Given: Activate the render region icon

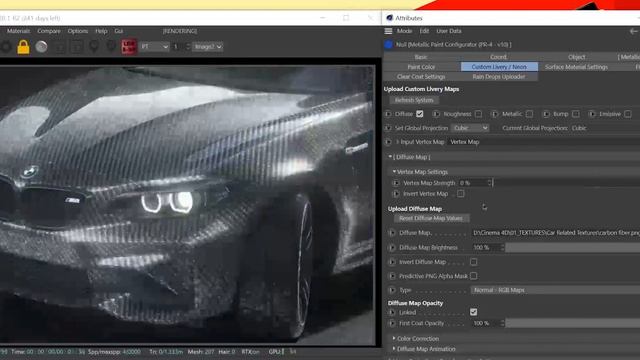Looking at the screenshot, I should [60, 47].
